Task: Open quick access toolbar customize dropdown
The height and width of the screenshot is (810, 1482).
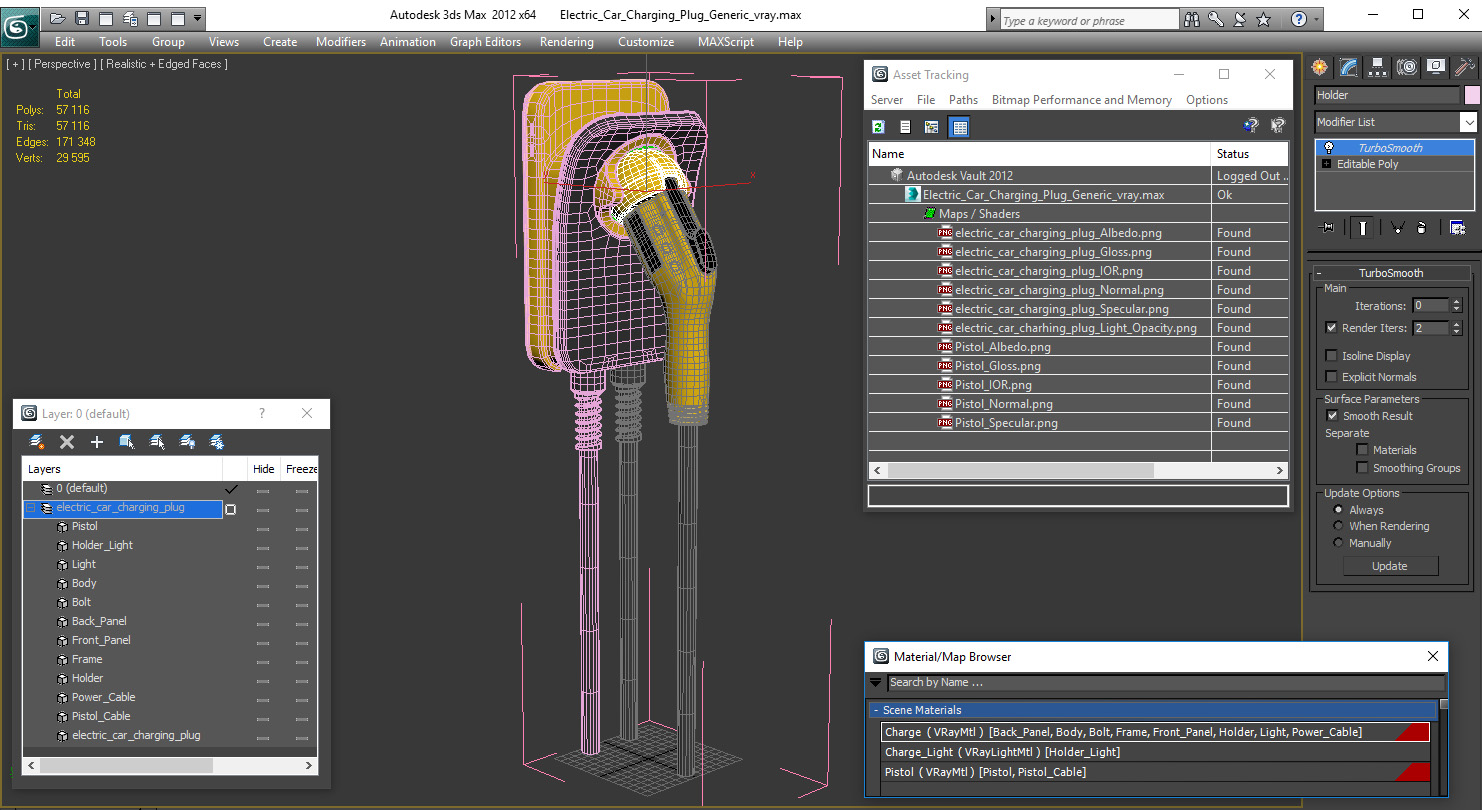Action: pyautogui.click(x=198, y=18)
